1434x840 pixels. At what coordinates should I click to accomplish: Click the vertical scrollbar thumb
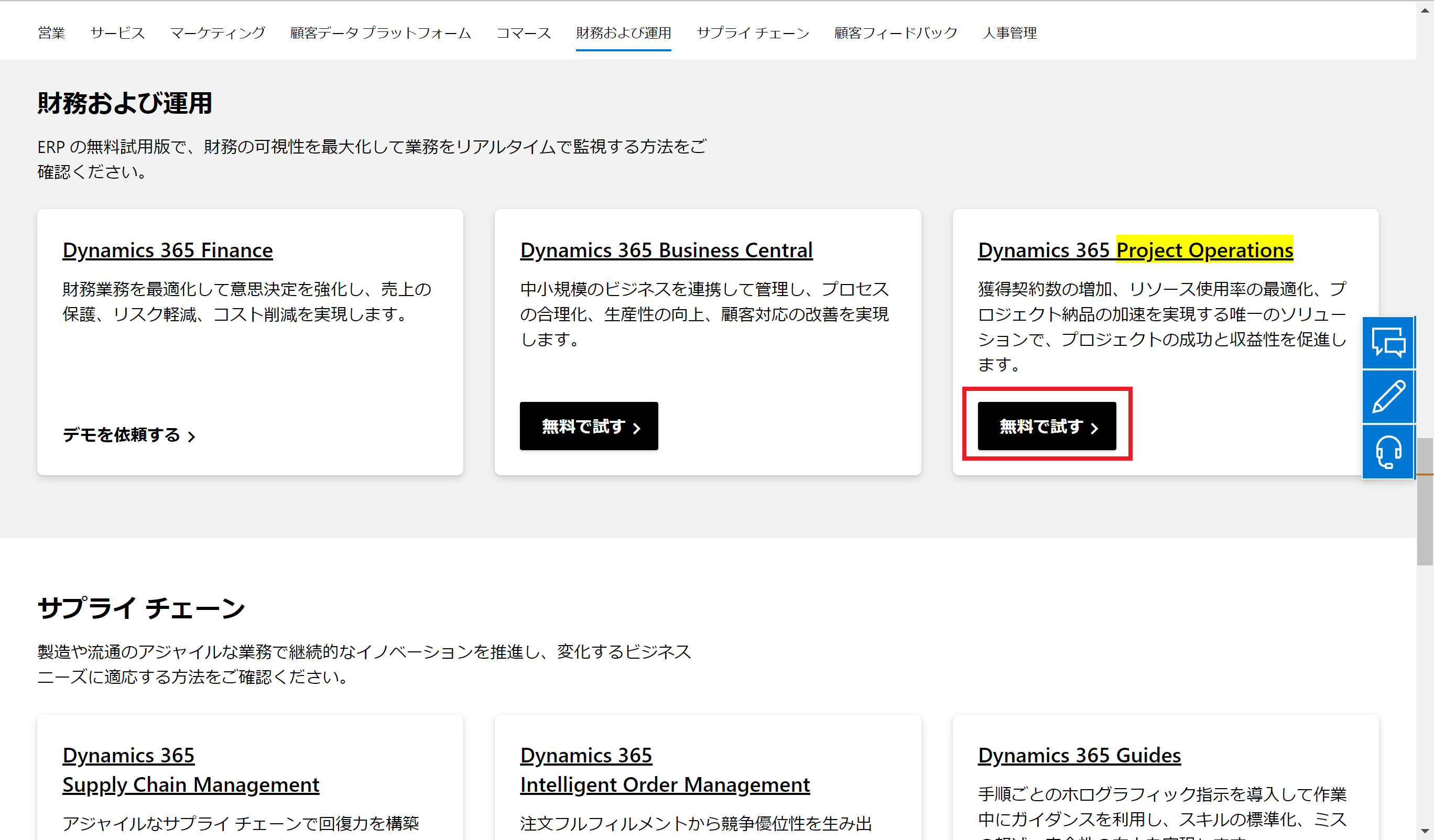1425,501
